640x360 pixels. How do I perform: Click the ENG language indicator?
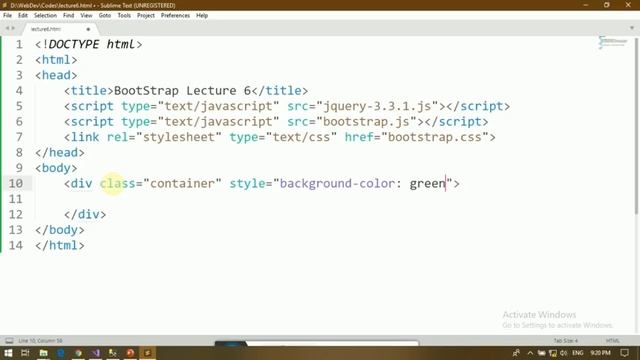(x=578, y=353)
